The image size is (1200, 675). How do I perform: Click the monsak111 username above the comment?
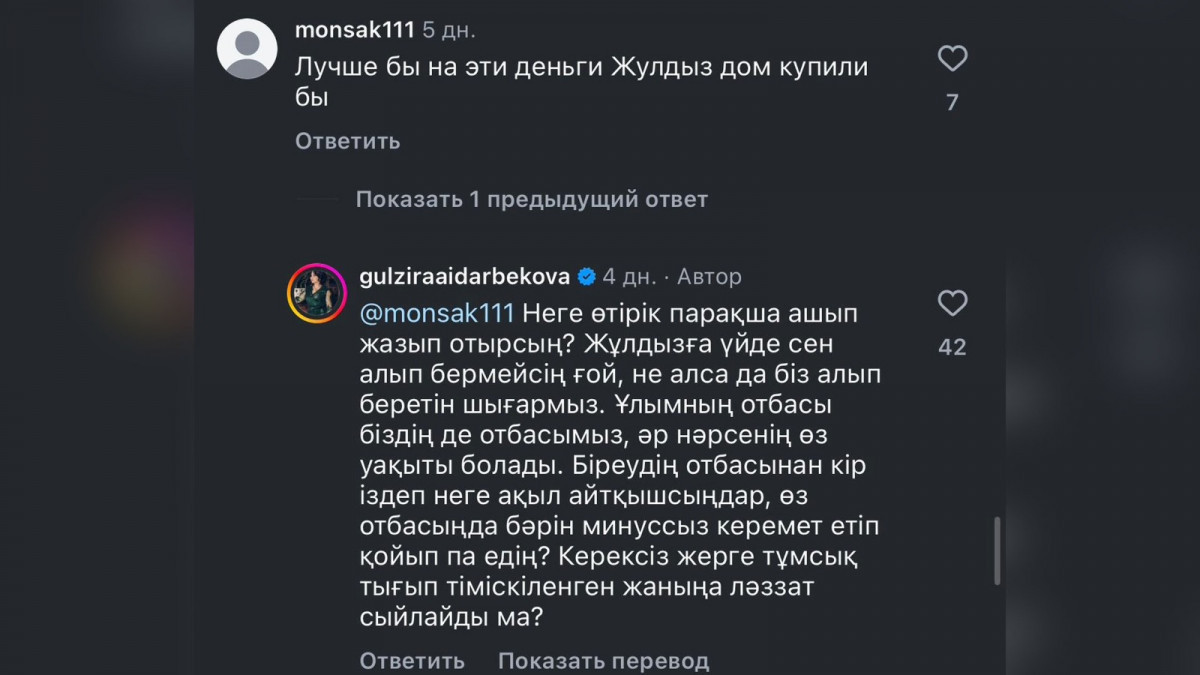(354, 30)
